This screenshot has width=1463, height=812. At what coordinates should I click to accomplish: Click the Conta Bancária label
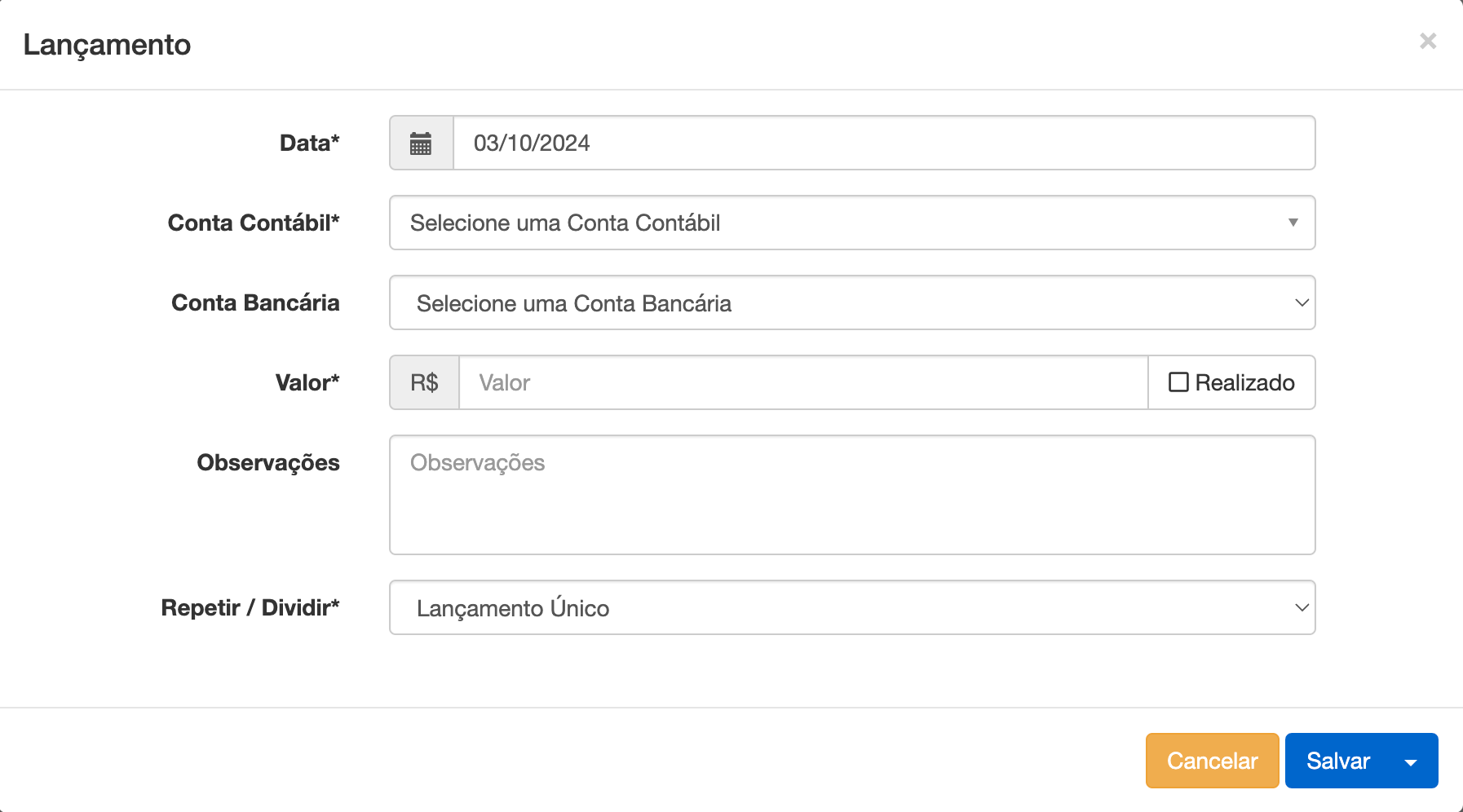point(255,302)
